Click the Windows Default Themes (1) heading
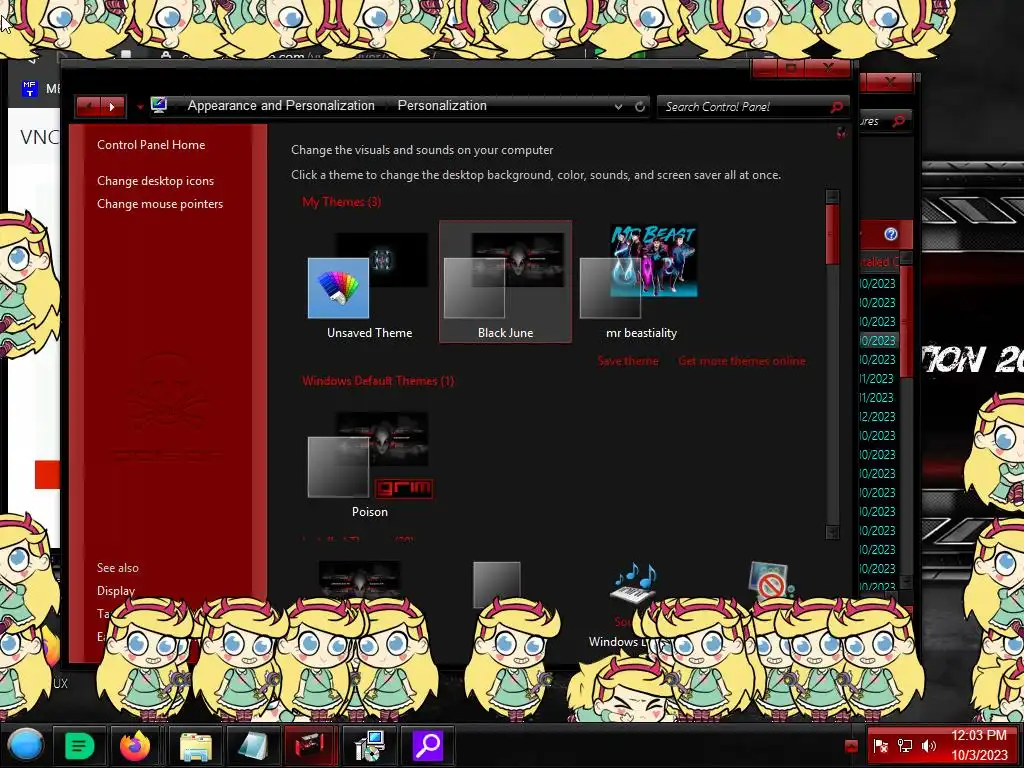1024x768 pixels. click(x=377, y=381)
